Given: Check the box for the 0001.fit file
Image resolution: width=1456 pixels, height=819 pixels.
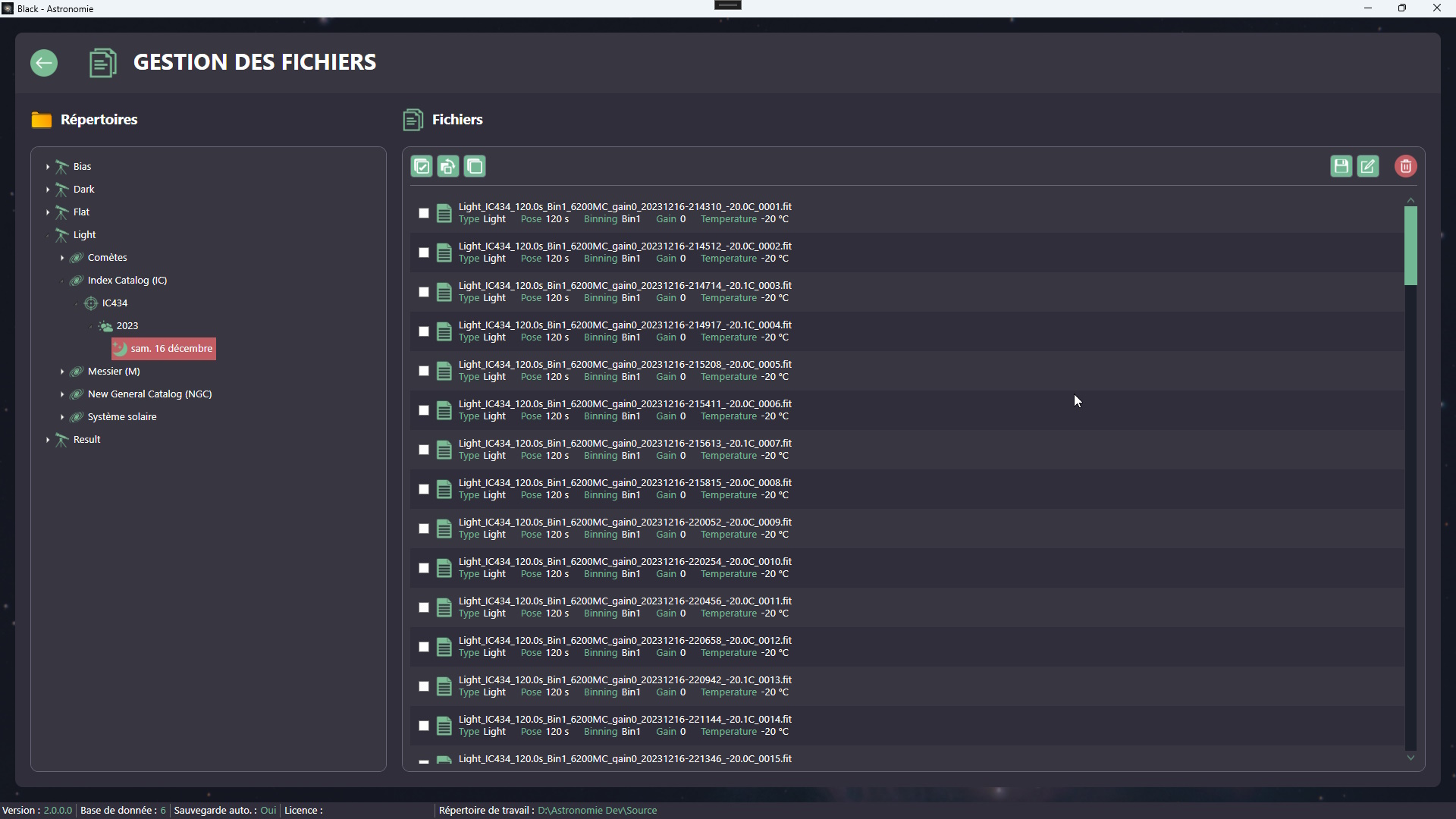Looking at the screenshot, I should [424, 213].
